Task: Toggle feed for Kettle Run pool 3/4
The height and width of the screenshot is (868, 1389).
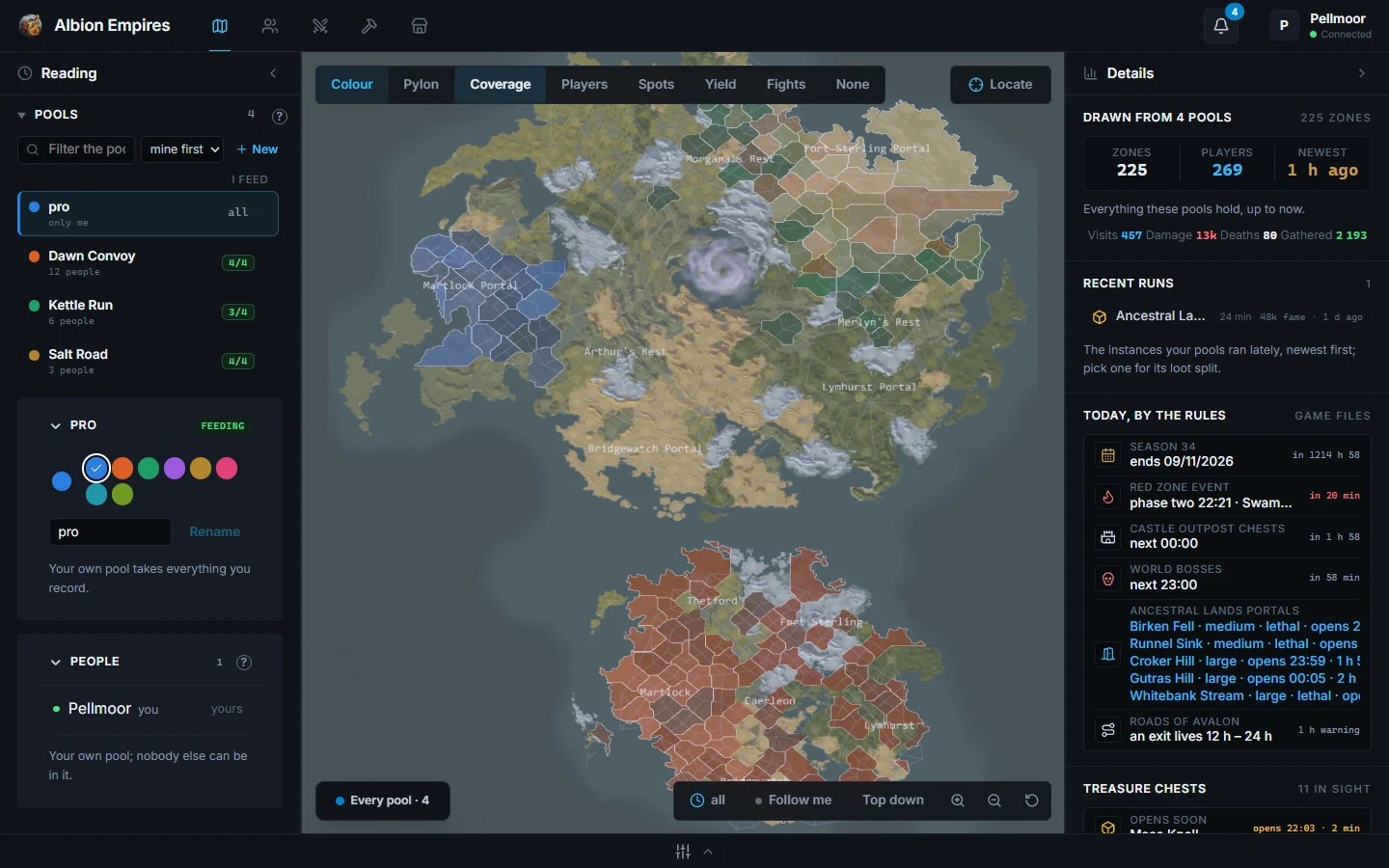Action: point(237,312)
